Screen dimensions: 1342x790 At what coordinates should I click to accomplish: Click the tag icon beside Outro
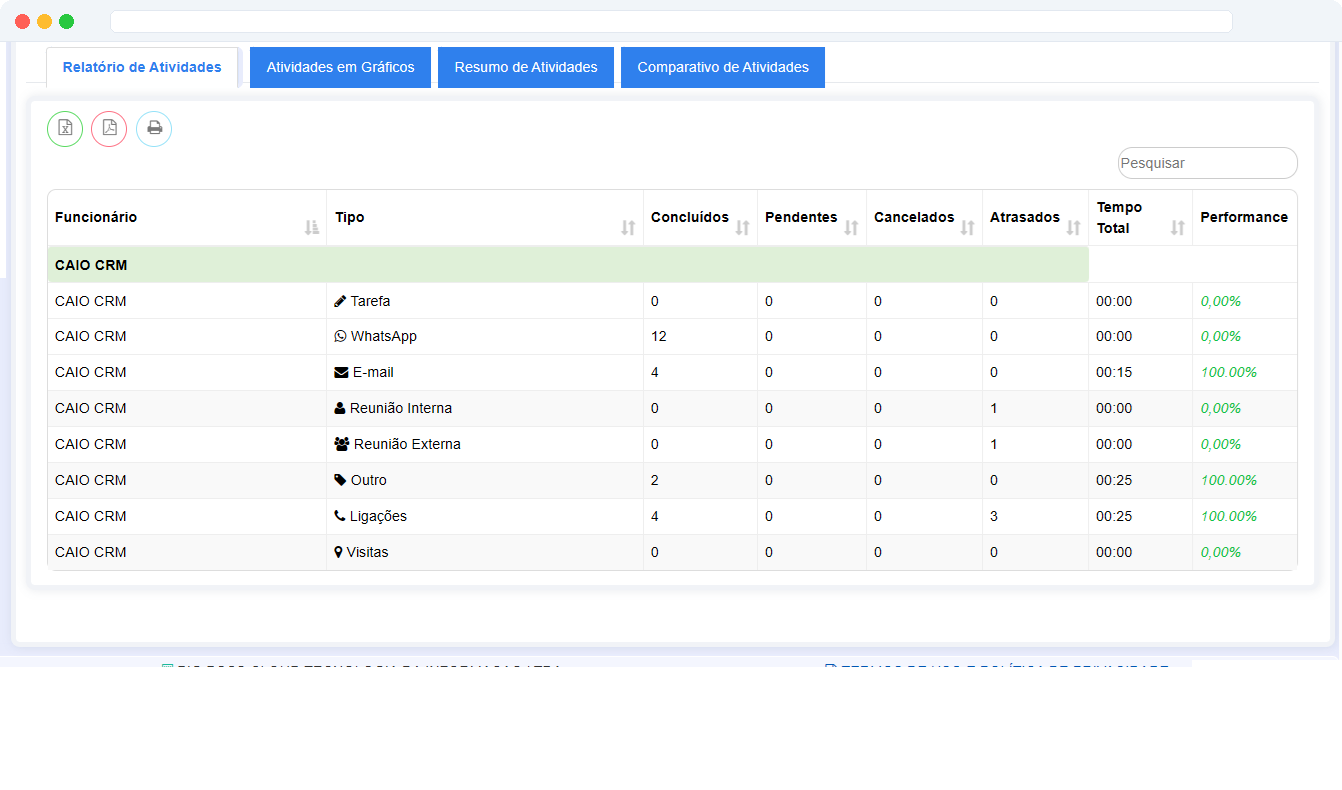click(x=340, y=481)
